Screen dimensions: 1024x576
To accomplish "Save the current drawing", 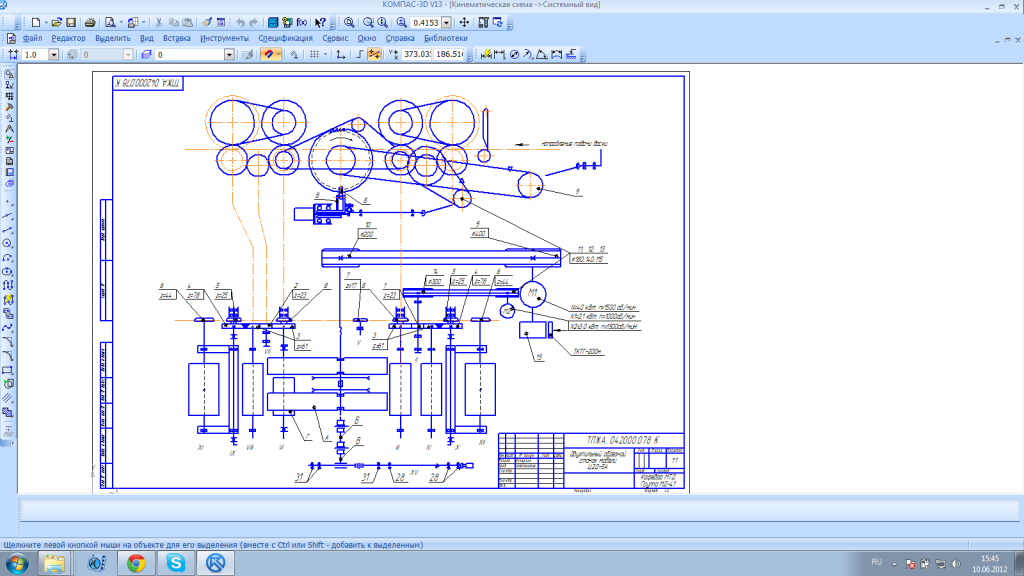I will (x=71, y=23).
